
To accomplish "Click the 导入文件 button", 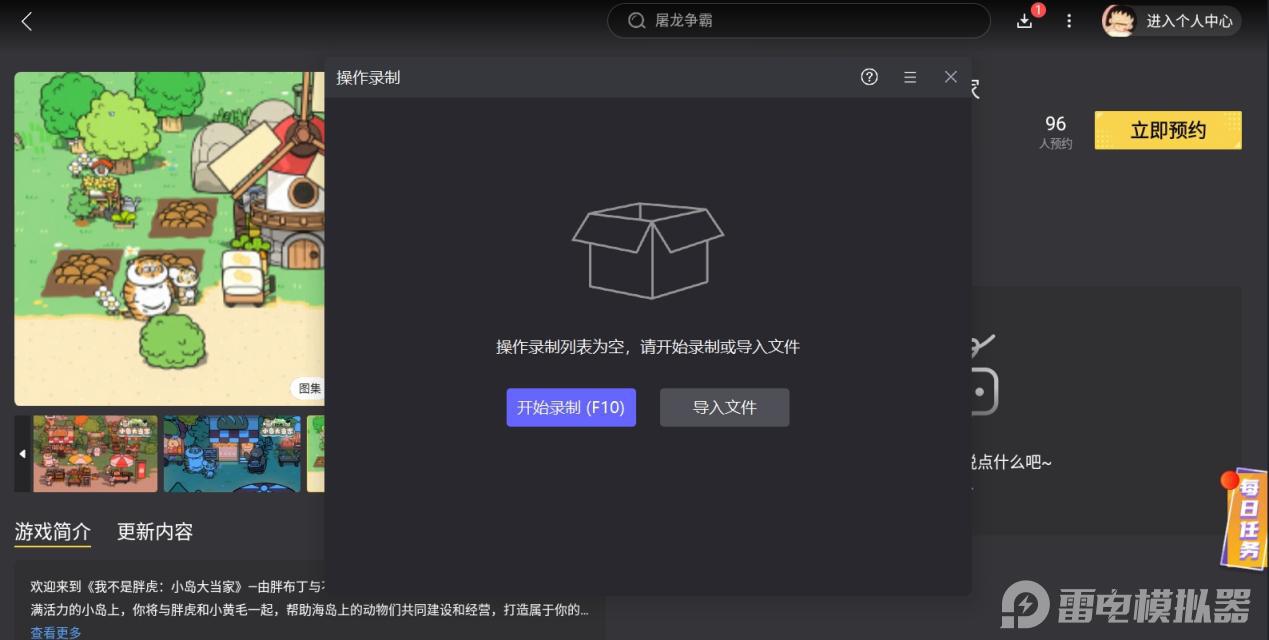I will tap(725, 407).
